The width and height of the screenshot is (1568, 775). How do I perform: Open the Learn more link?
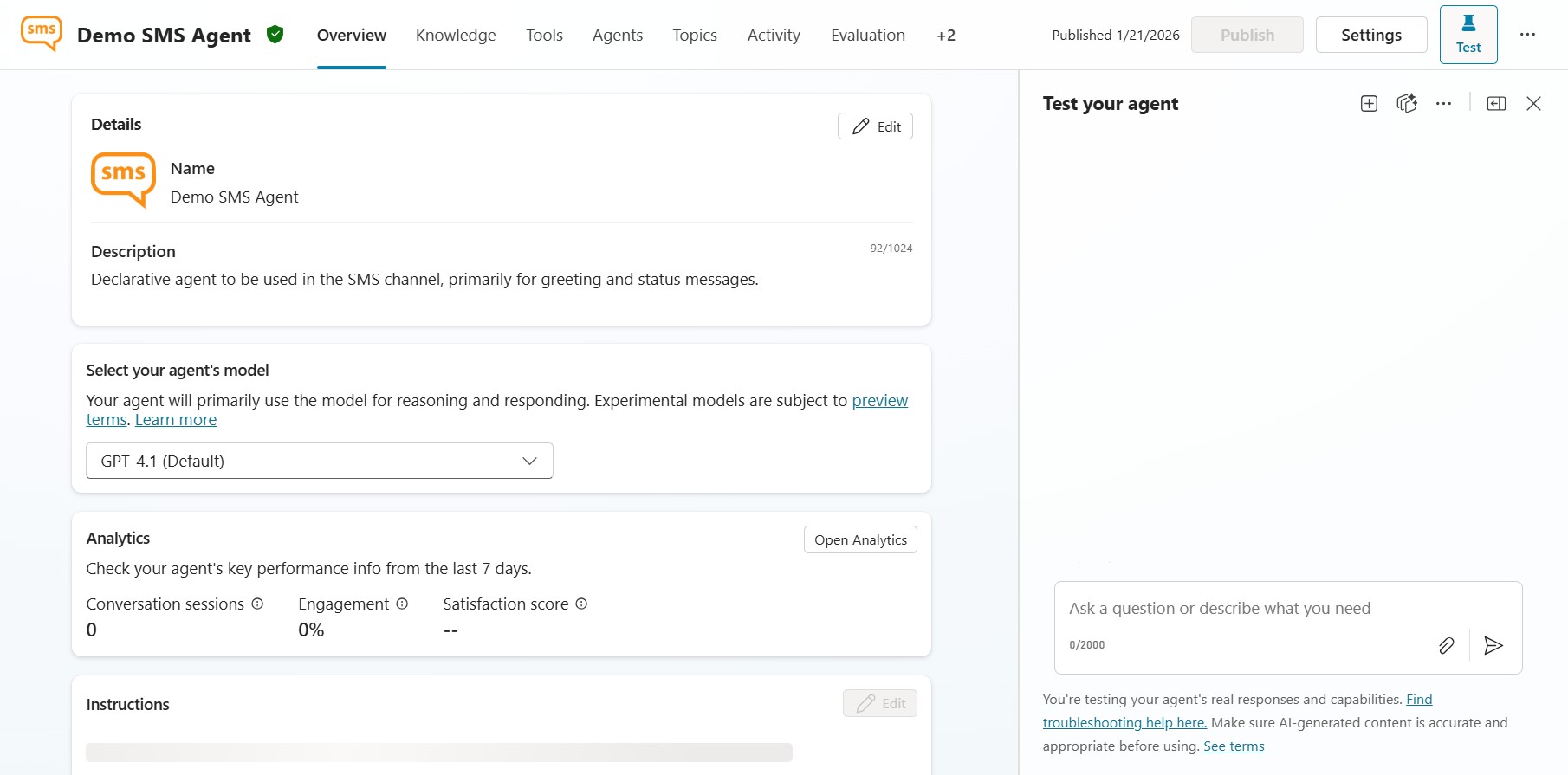pos(176,420)
